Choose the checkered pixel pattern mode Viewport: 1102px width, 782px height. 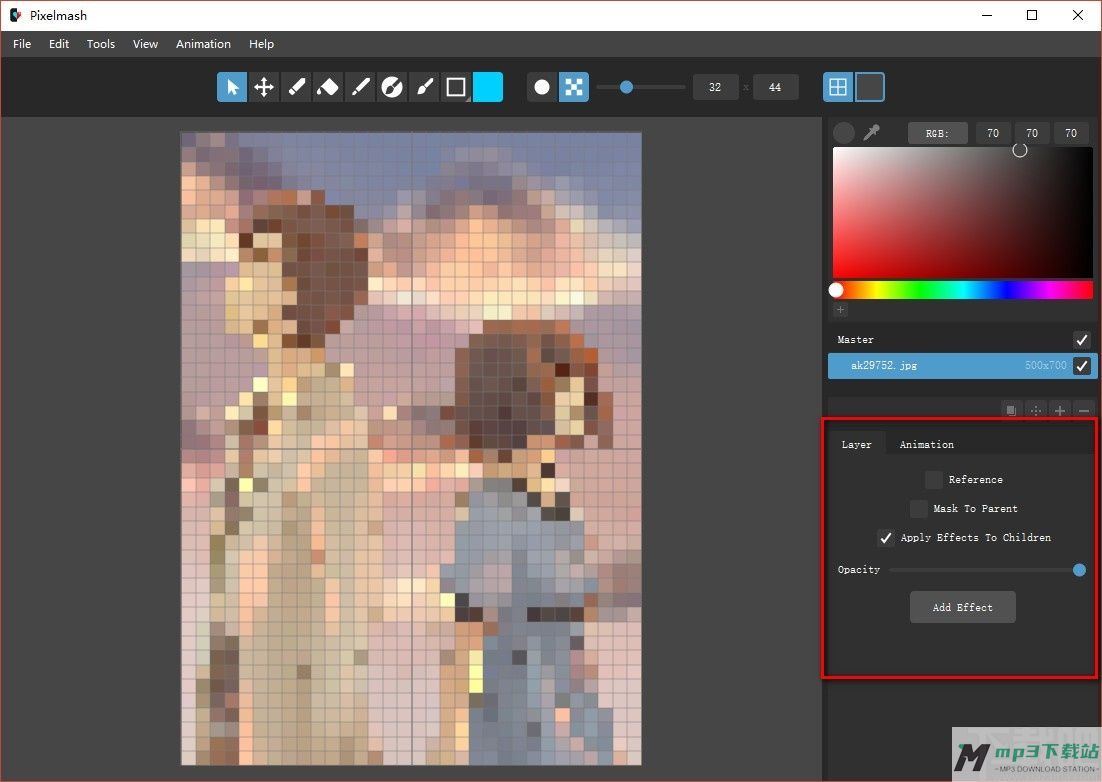(x=573, y=87)
